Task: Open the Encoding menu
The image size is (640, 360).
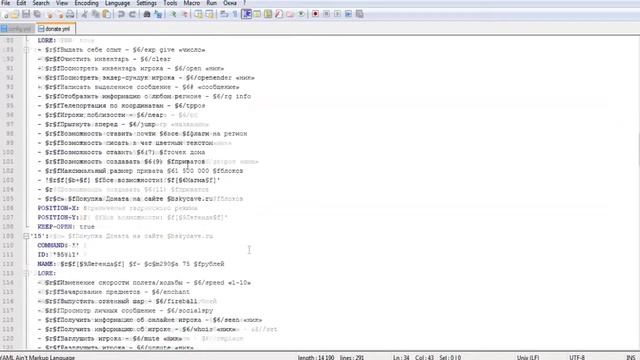Action: [x=87, y=3]
